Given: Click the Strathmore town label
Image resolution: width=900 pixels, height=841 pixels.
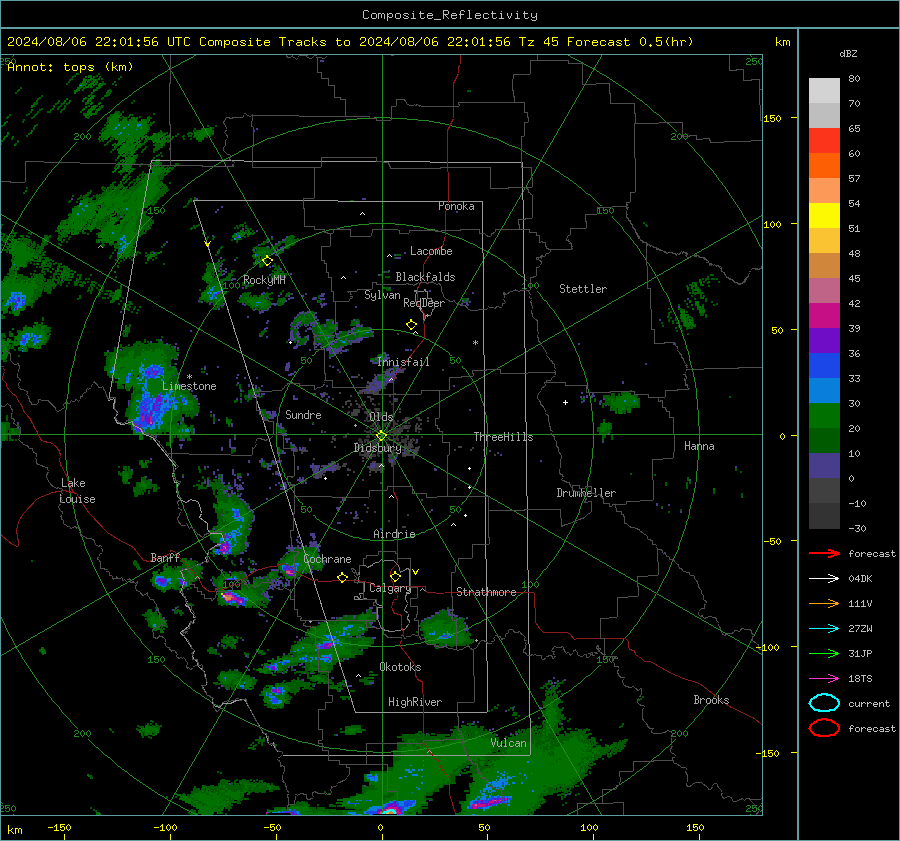Looking at the screenshot, I should click(x=486, y=592).
